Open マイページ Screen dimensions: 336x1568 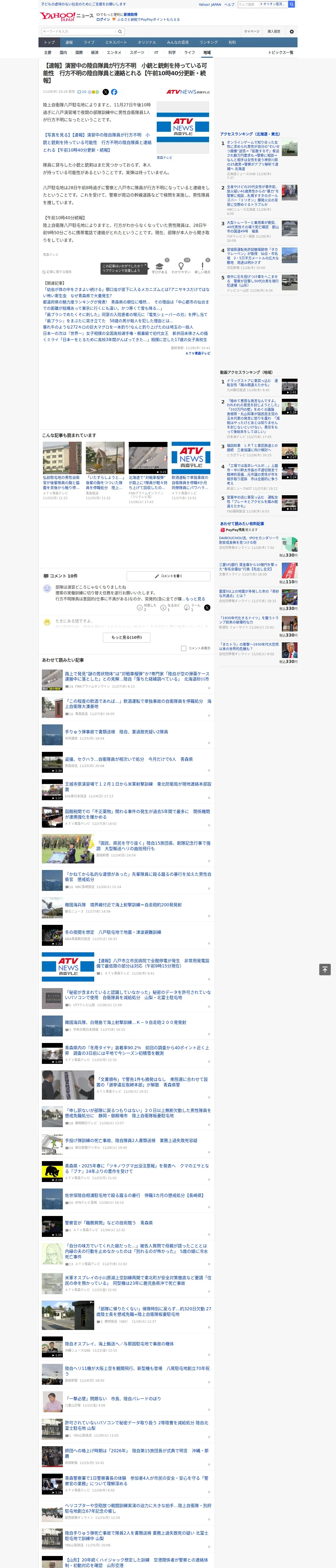(251, 32)
